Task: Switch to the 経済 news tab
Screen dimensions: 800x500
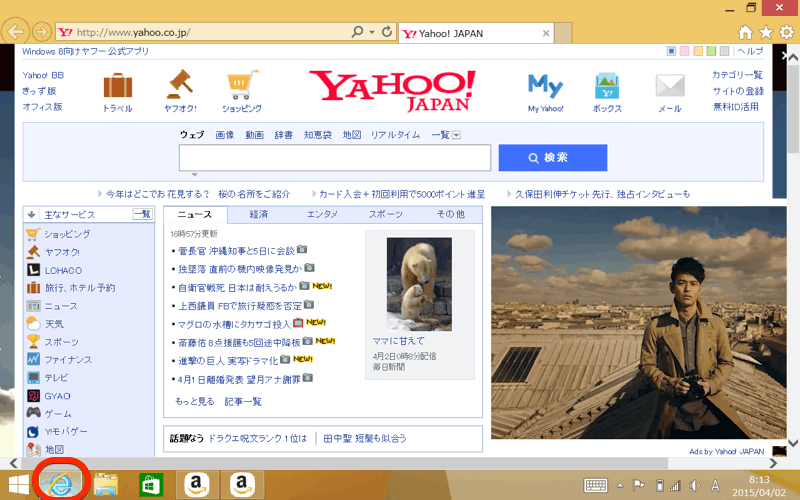Action: click(x=258, y=214)
